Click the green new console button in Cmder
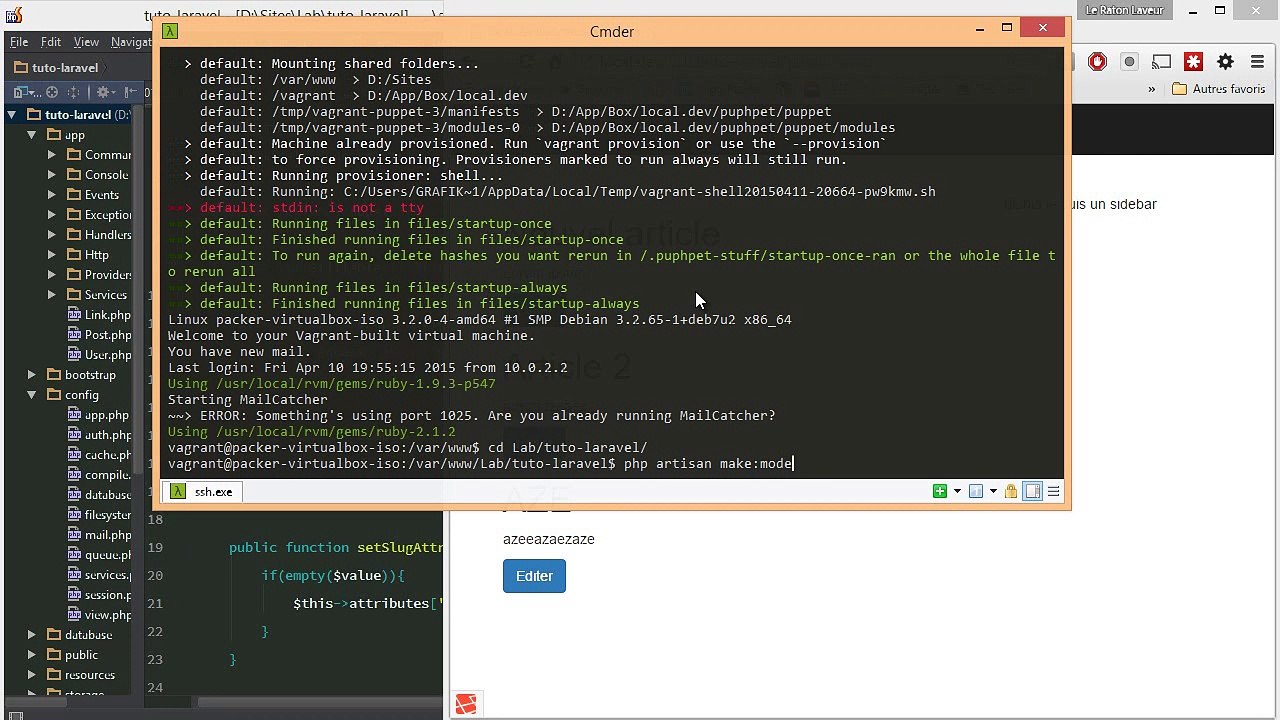This screenshot has height=720, width=1280. 939,491
